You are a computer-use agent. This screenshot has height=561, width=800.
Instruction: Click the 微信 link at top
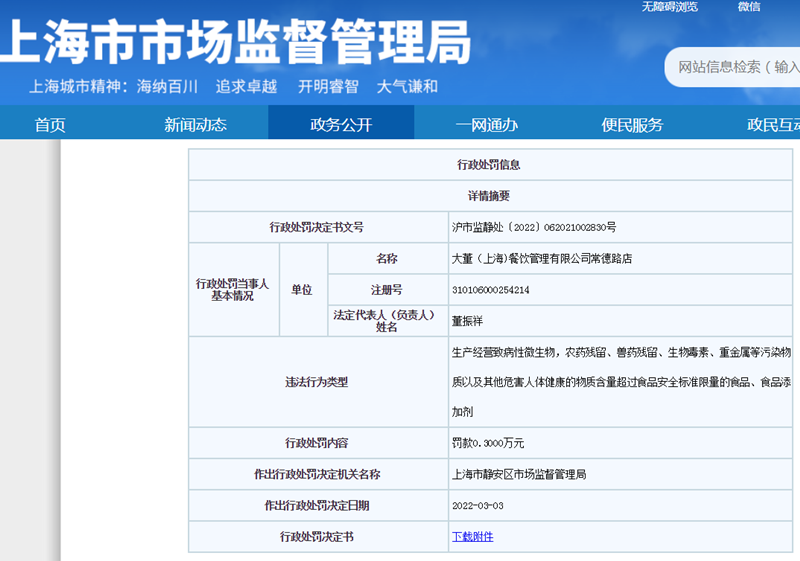pyautogui.click(x=748, y=7)
